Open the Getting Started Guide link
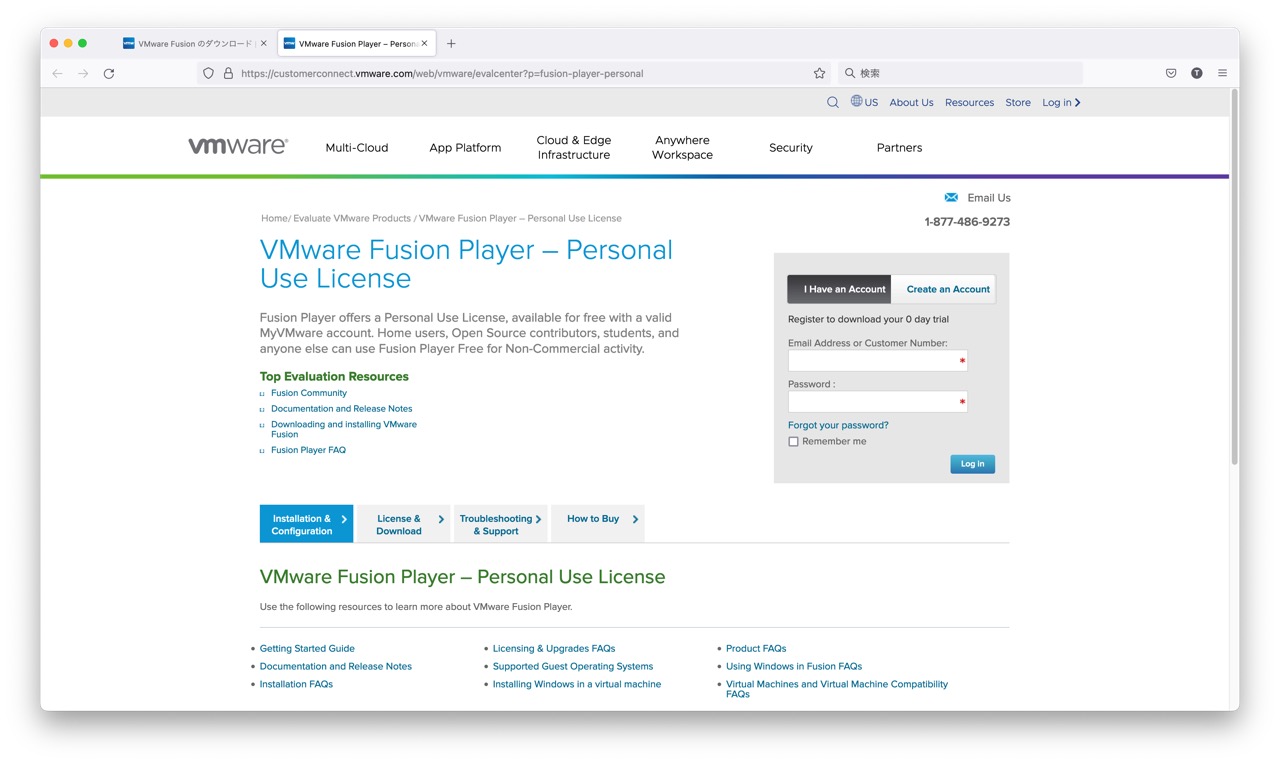1280x764 pixels. coord(307,648)
